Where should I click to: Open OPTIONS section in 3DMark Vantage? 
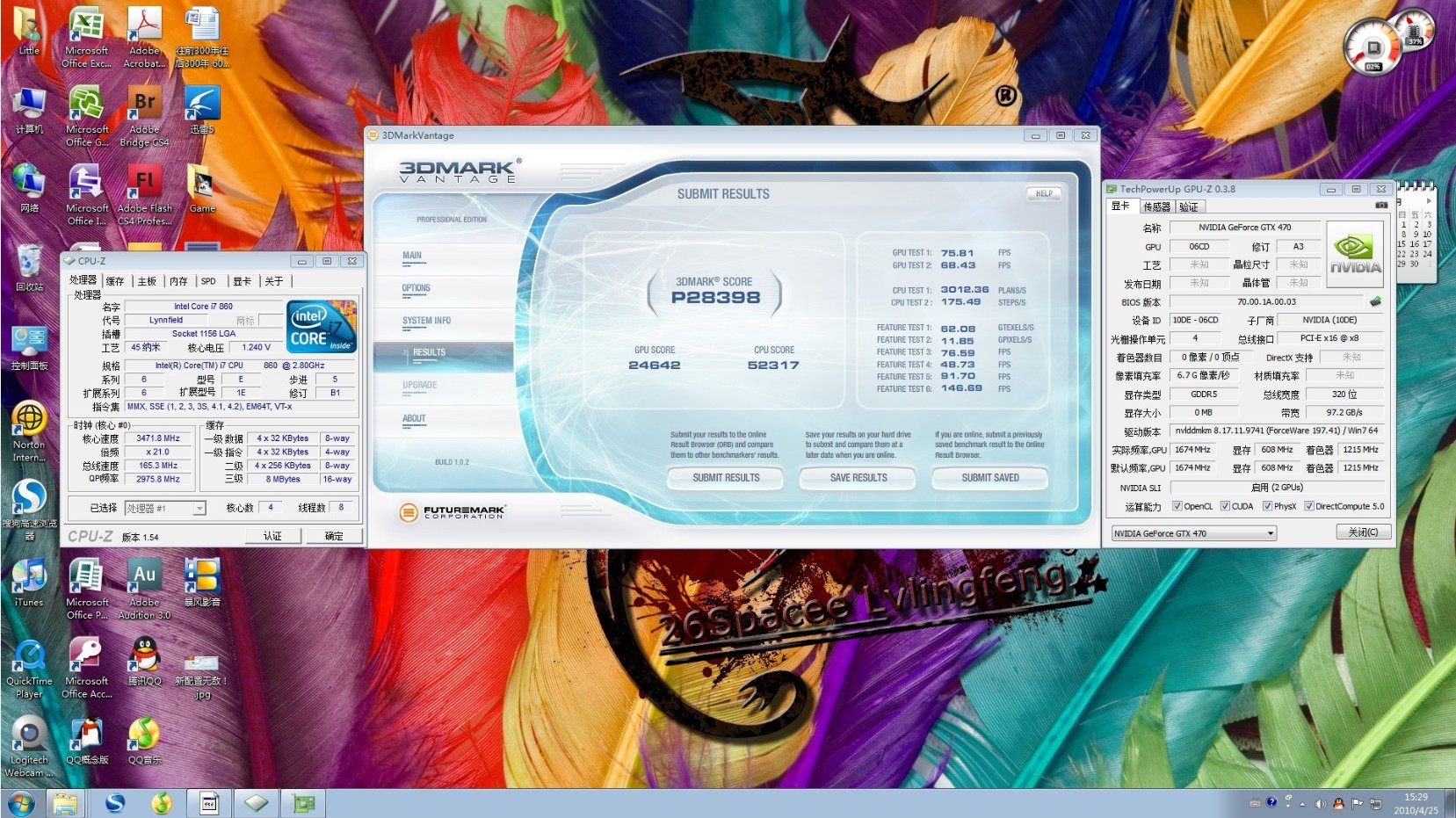(417, 288)
